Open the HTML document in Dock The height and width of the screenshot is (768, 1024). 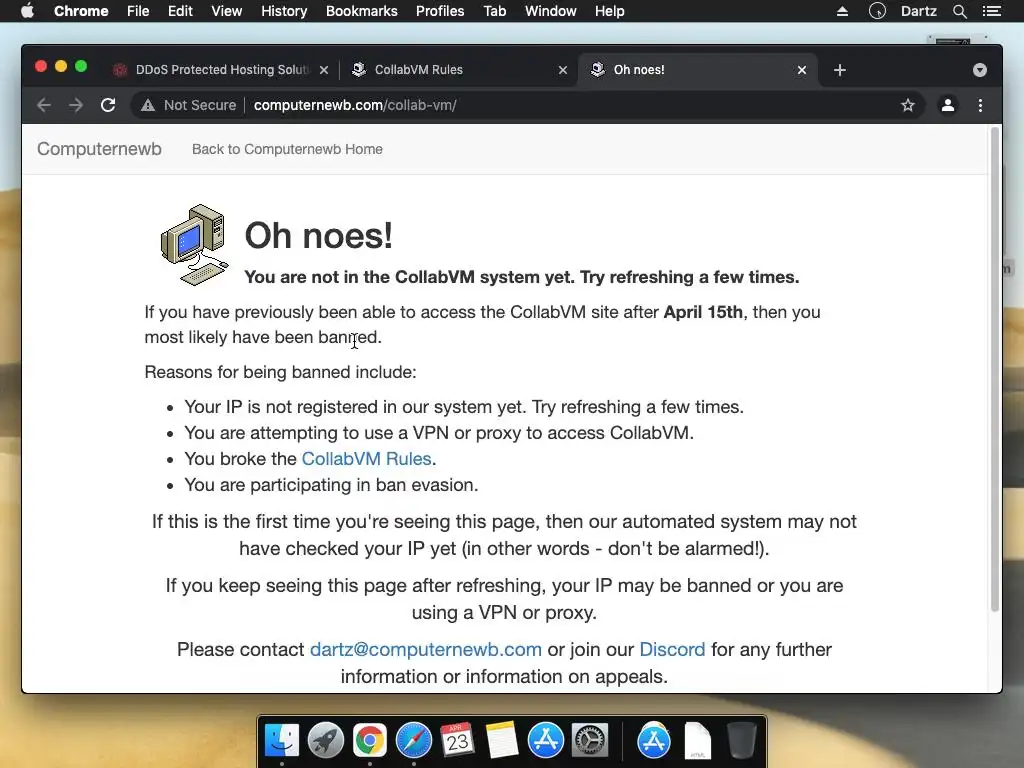(x=697, y=741)
